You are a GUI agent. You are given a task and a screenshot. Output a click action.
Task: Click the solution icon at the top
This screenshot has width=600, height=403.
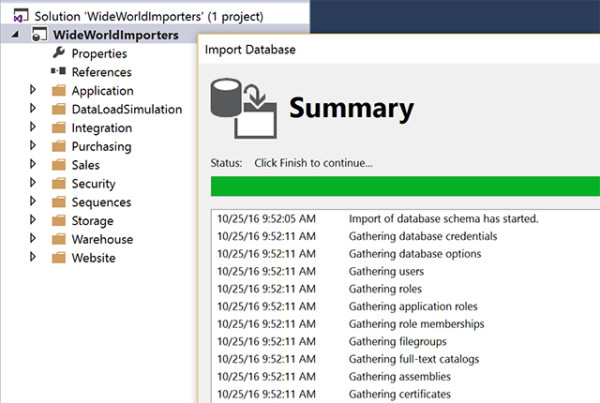15,16
